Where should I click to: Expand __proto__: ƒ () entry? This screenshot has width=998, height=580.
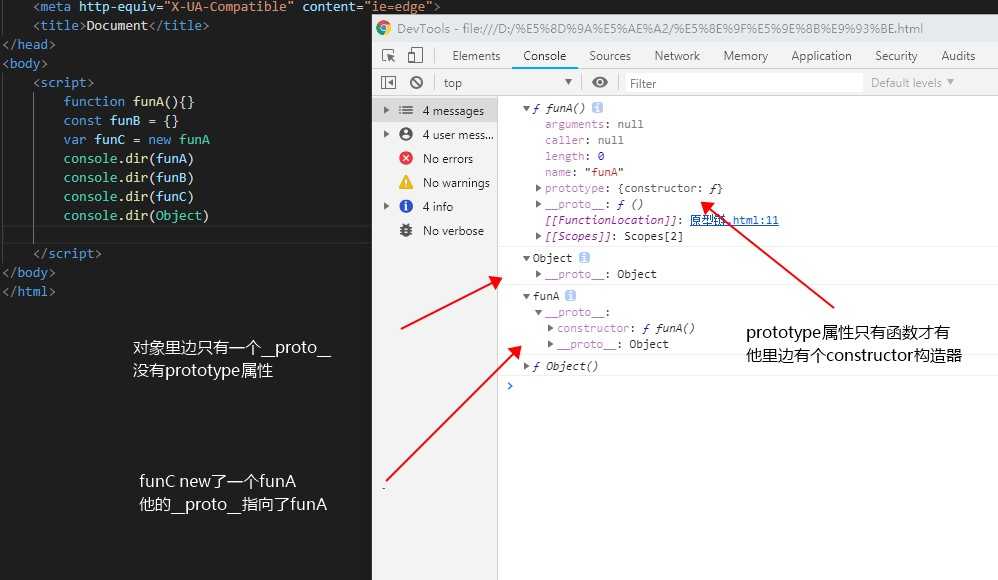pos(538,204)
